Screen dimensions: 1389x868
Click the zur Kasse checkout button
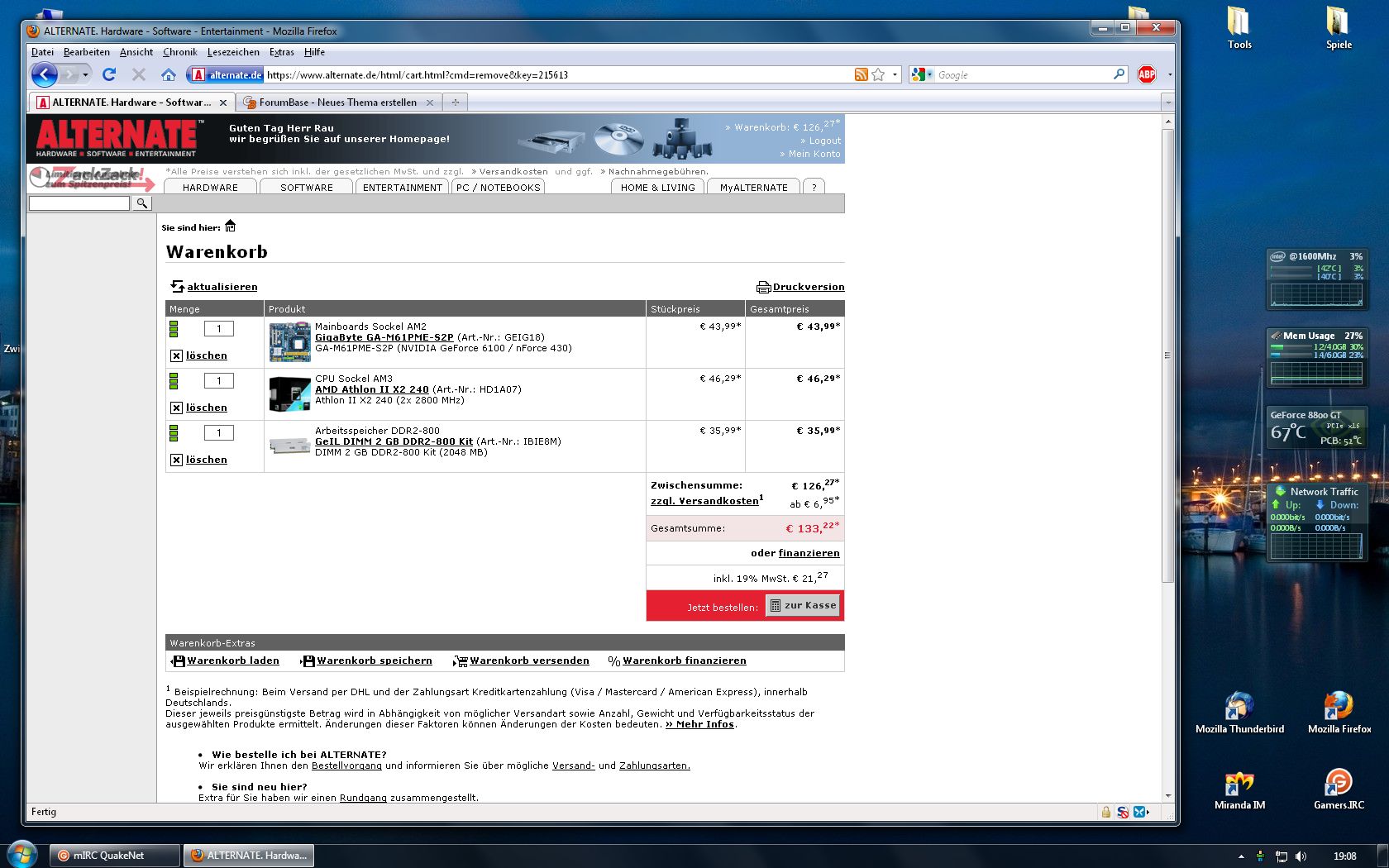pos(802,605)
